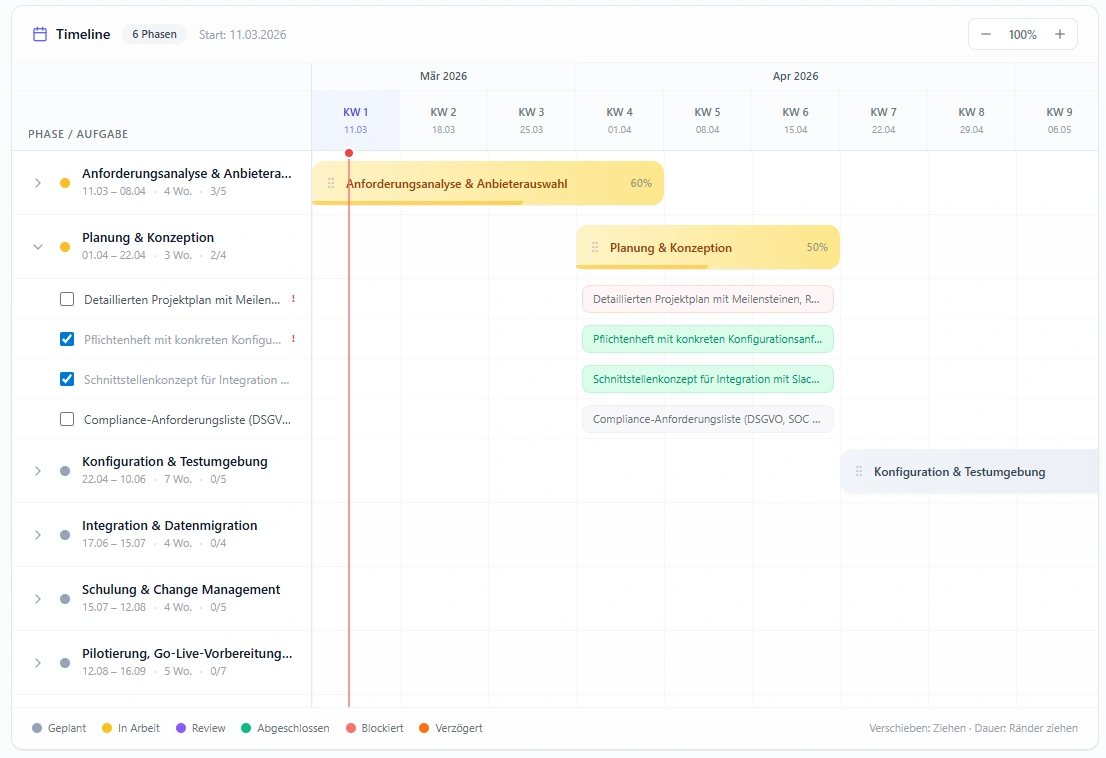Click the red today marker on the timeline
The height and width of the screenshot is (758, 1106).
coord(349,153)
